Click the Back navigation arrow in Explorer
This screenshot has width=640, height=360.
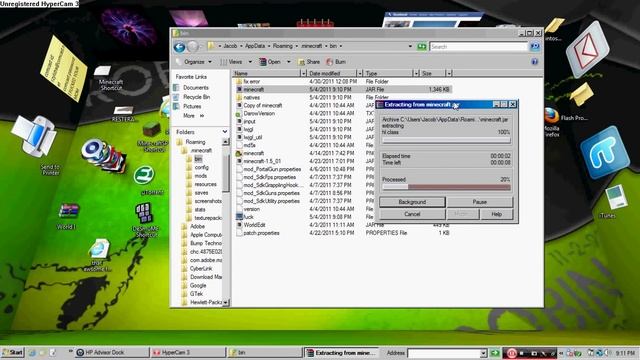[x=179, y=47]
